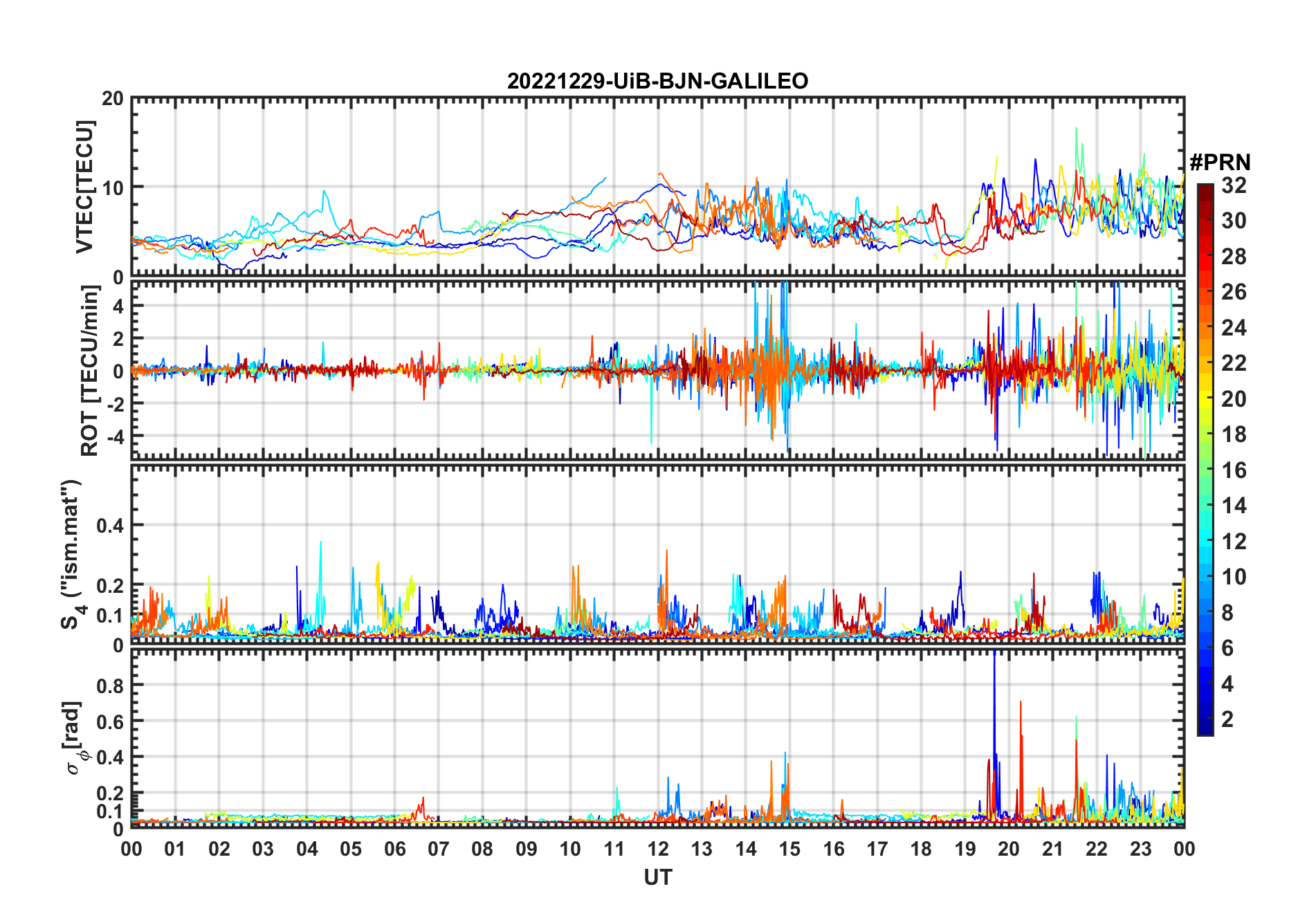Select the ROT [TECU/min] y-axis label
Screen dimensions: 1316x920
(89, 371)
